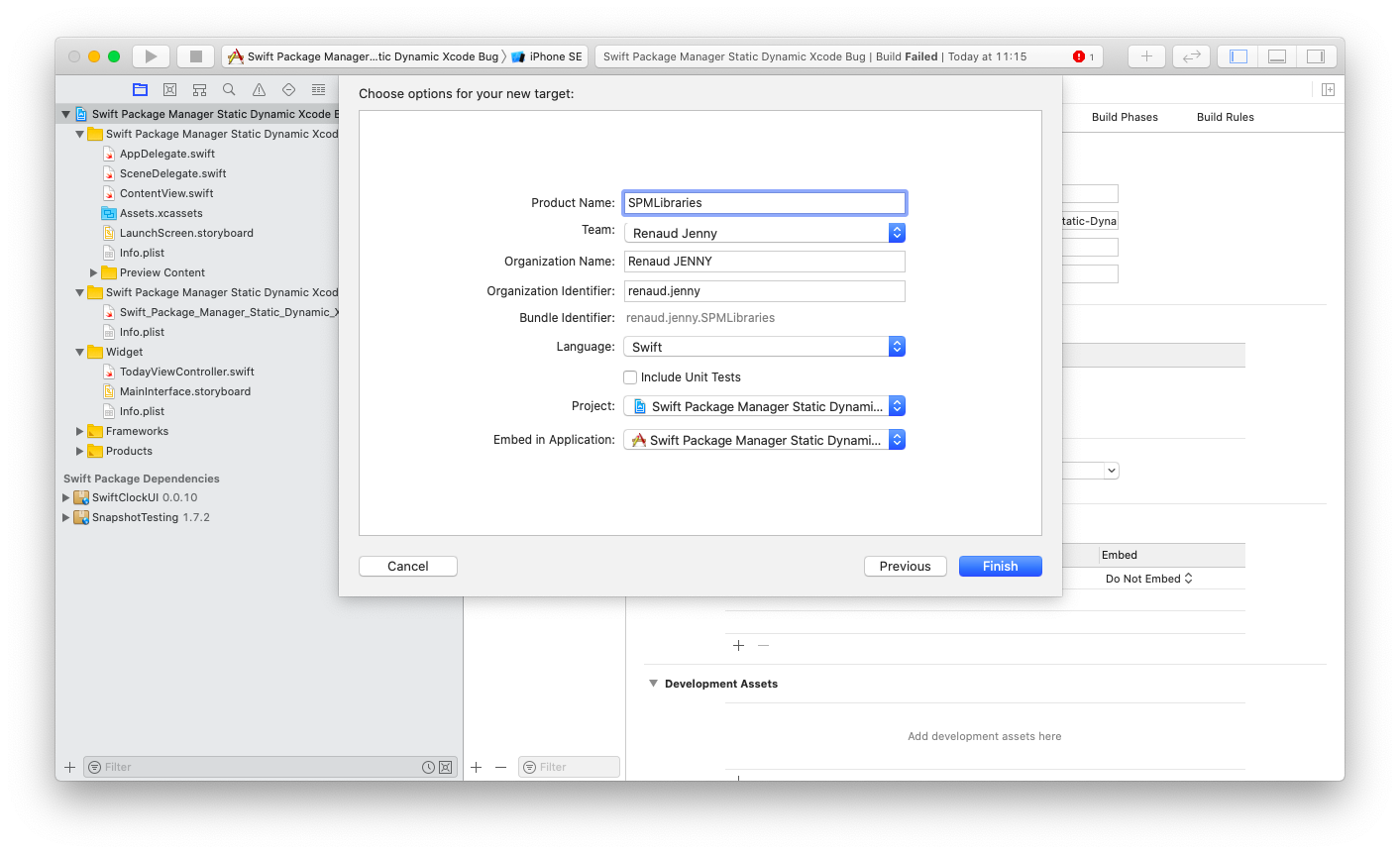This screenshot has width=1400, height=854.
Task: Click the Library plus button in toolbar
Action: click(x=1146, y=56)
